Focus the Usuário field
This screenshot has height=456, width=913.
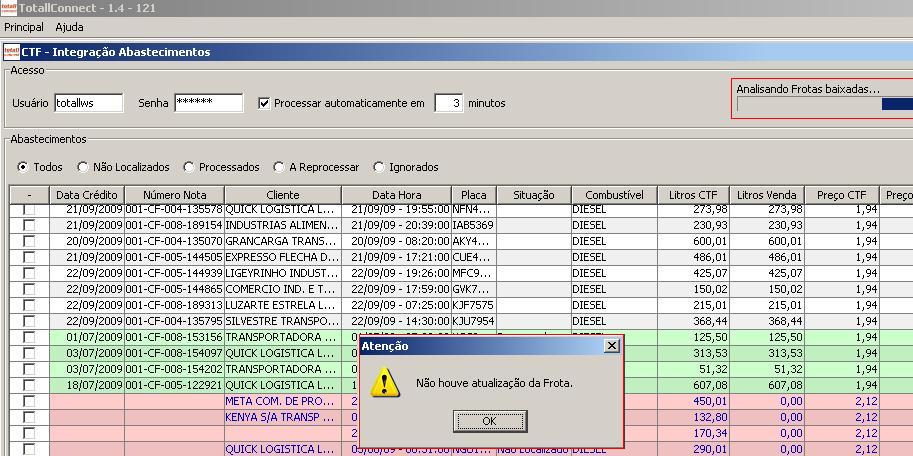[89, 103]
